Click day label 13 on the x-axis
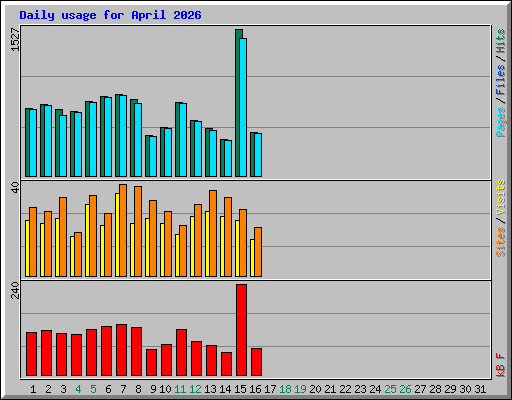The width and height of the screenshot is (512, 400). point(210,389)
